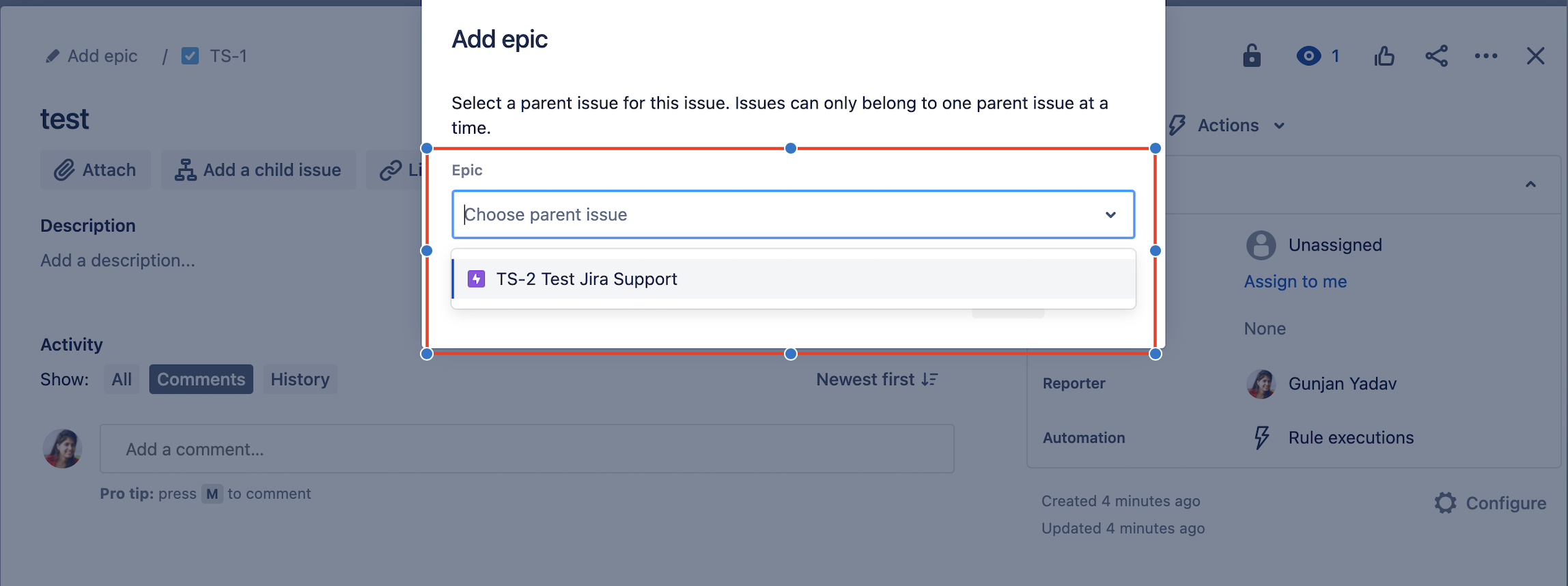Expand the Choose parent issue dropdown arrow
This screenshot has width=1568, height=586.
pos(1110,214)
